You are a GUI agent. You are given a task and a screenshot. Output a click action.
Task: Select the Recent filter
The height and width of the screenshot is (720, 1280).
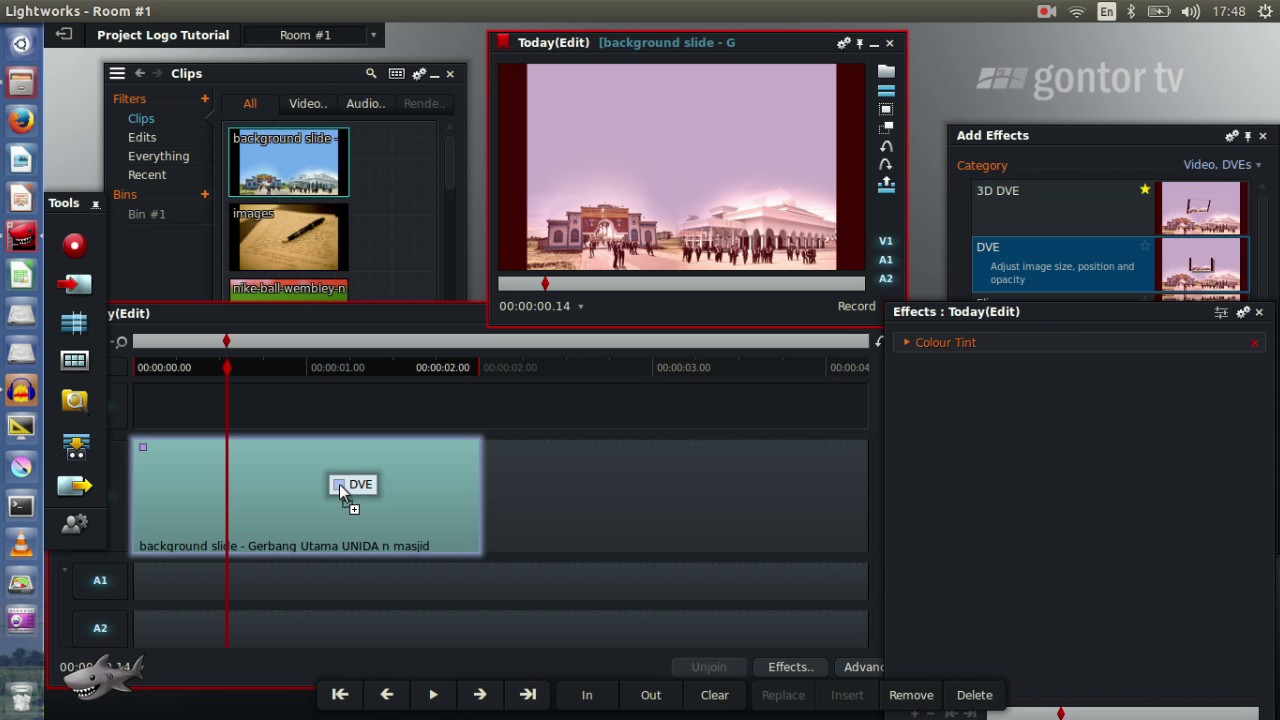(x=147, y=175)
